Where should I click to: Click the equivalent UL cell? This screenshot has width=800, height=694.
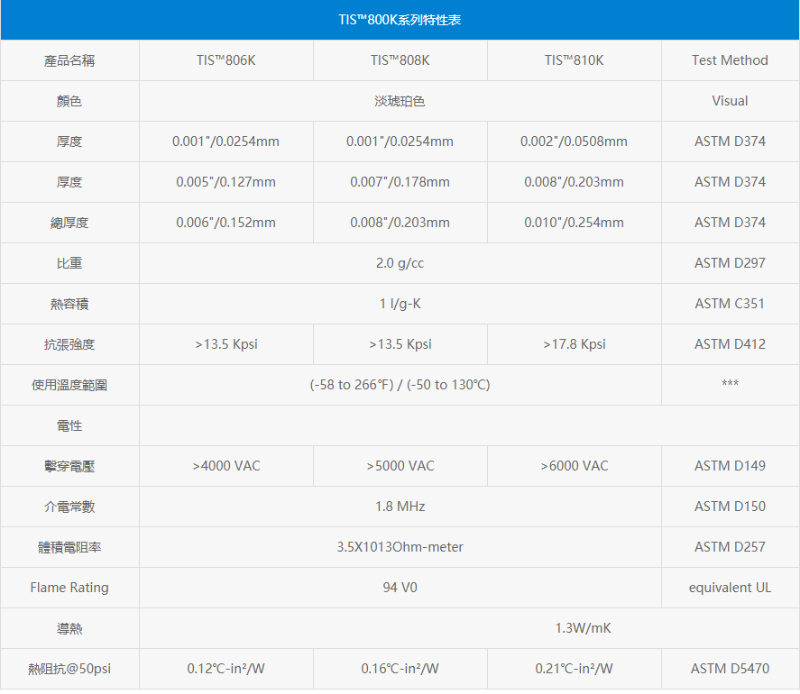pyautogui.click(x=730, y=587)
